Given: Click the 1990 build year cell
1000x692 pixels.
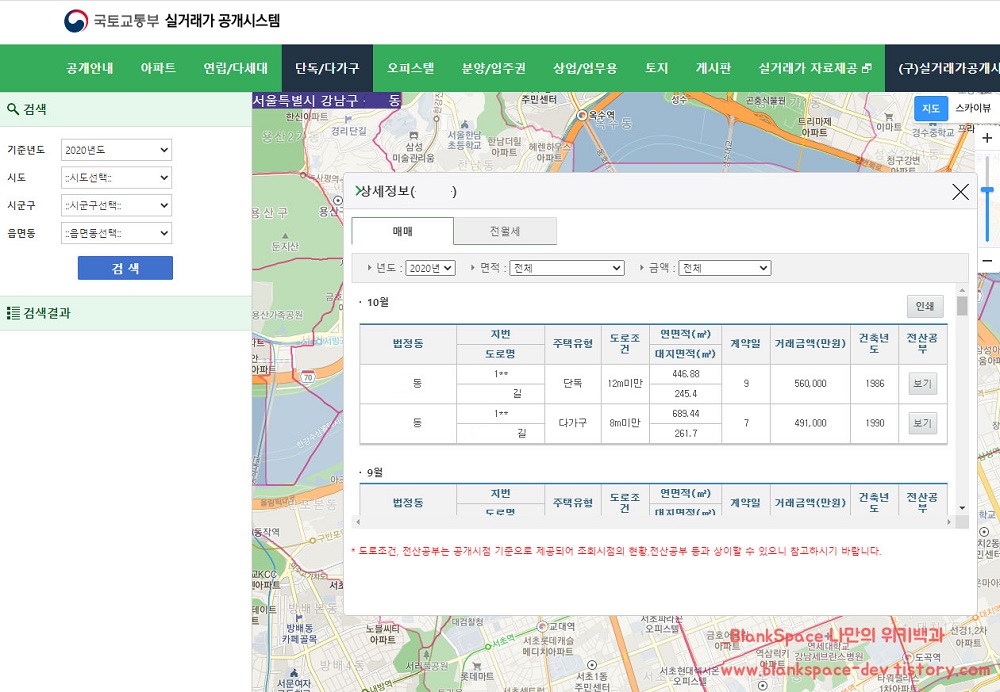Looking at the screenshot, I should (x=874, y=423).
